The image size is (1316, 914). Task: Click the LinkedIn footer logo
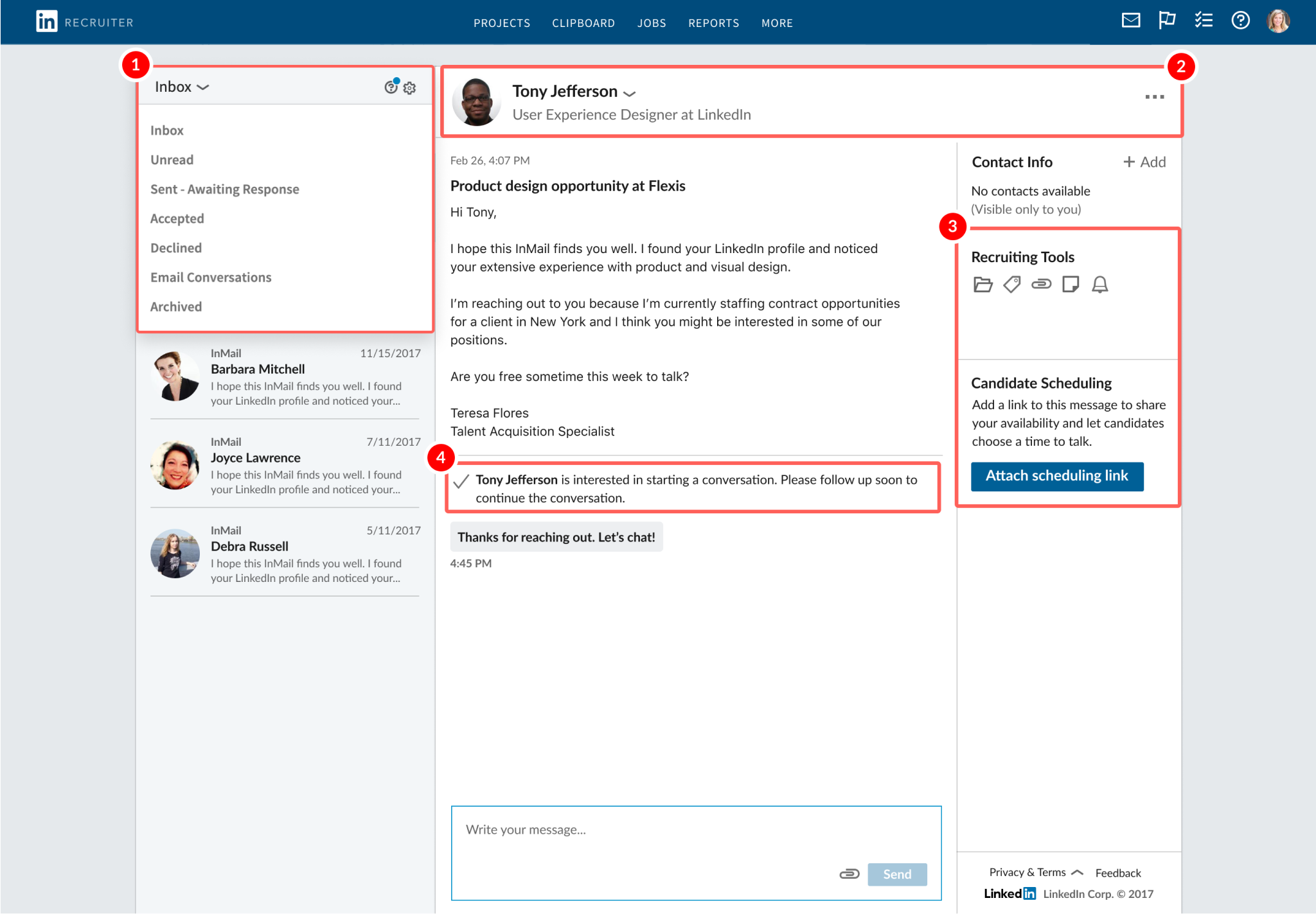coord(1009,893)
